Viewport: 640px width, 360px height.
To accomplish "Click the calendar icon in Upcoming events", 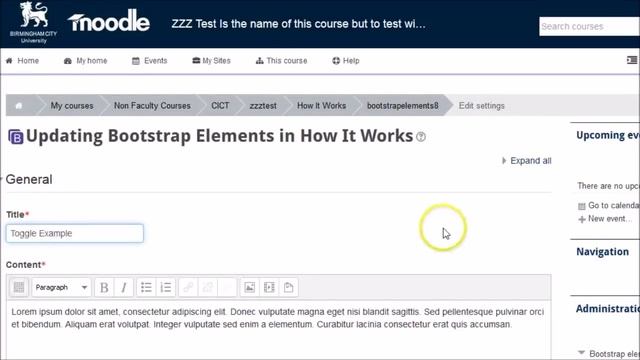I will point(582,206).
